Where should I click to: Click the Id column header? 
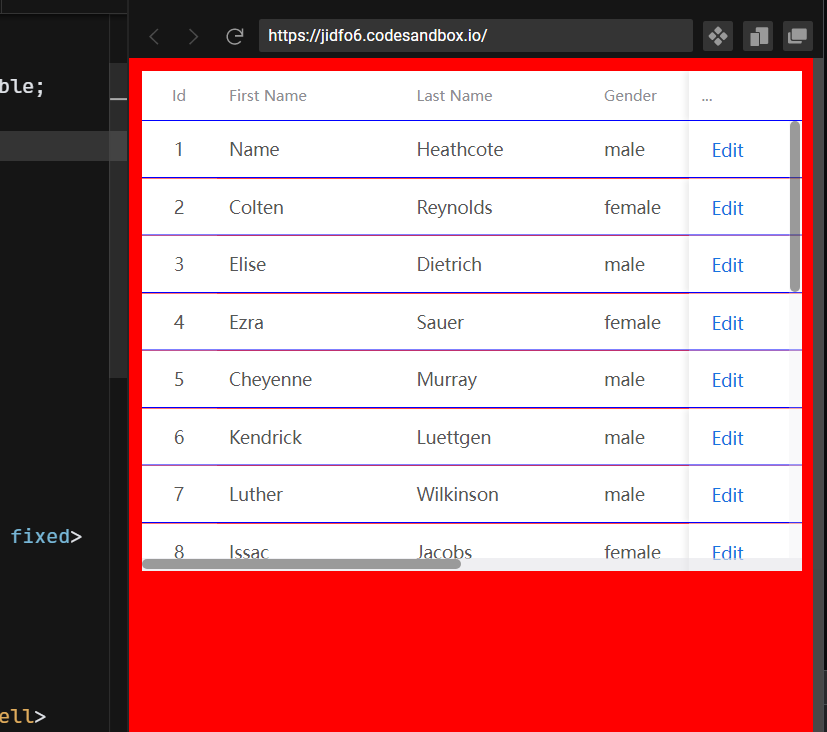(179, 95)
